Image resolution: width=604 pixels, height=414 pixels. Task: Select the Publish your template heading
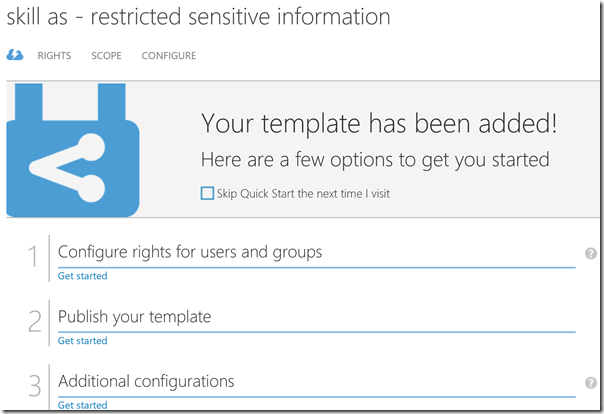click(x=135, y=317)
